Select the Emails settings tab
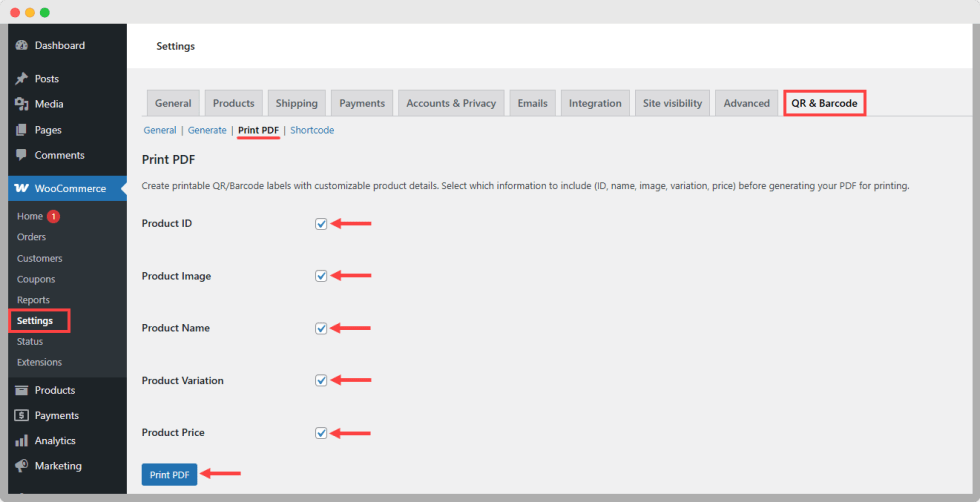 [532, 103]
